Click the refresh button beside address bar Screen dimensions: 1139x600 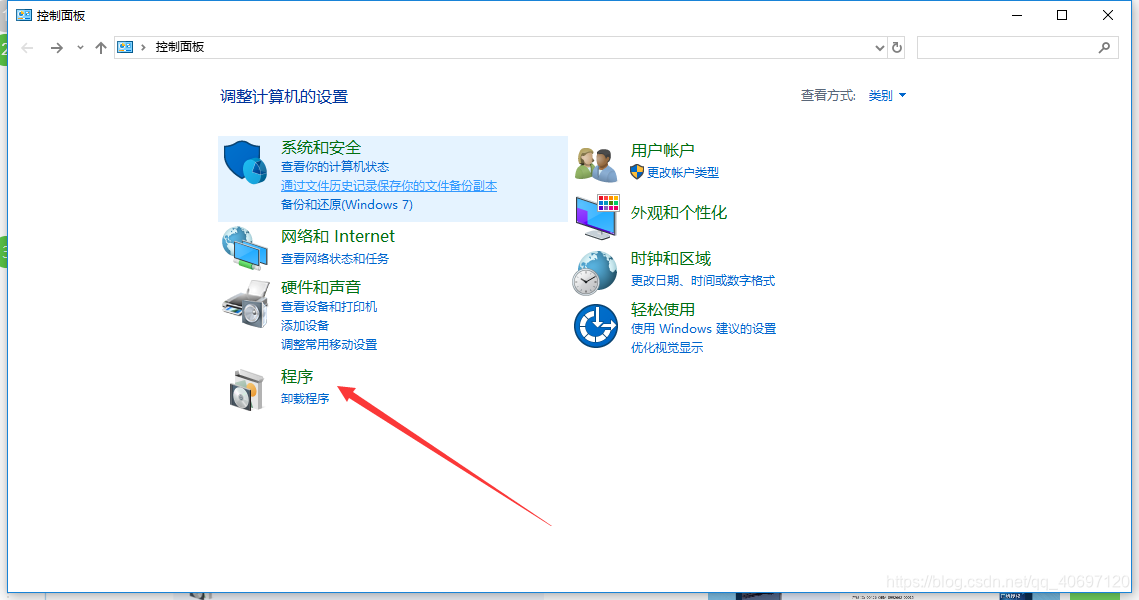tap(897, 47)
